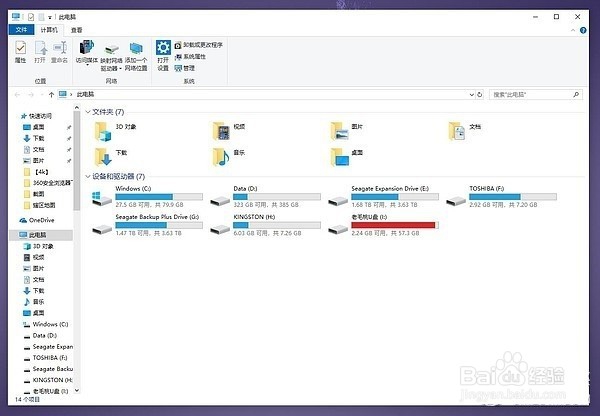Click 卸载或更改程序 in the ribbon
The width and height of the screenshot is (600, 416).
click(199, 45)
